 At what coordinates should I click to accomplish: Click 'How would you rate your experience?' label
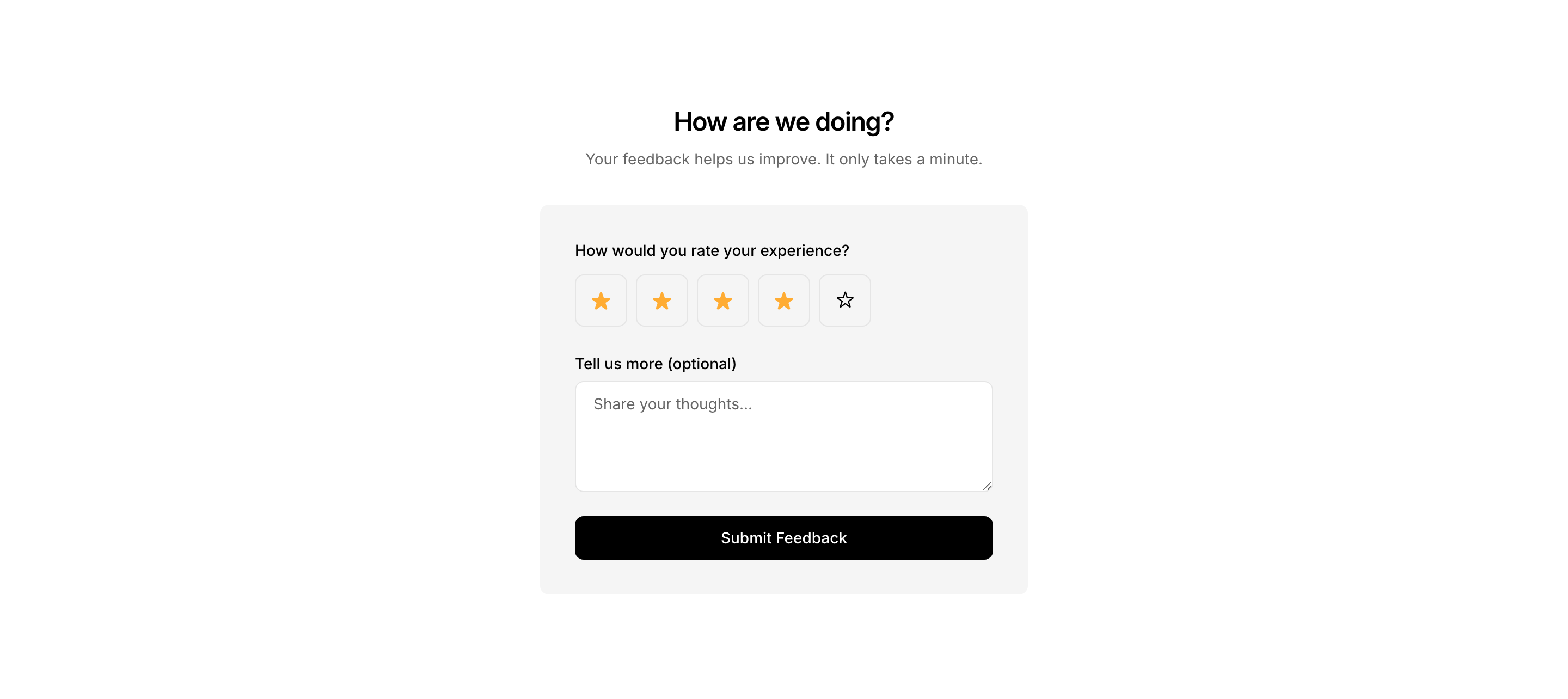712,250
